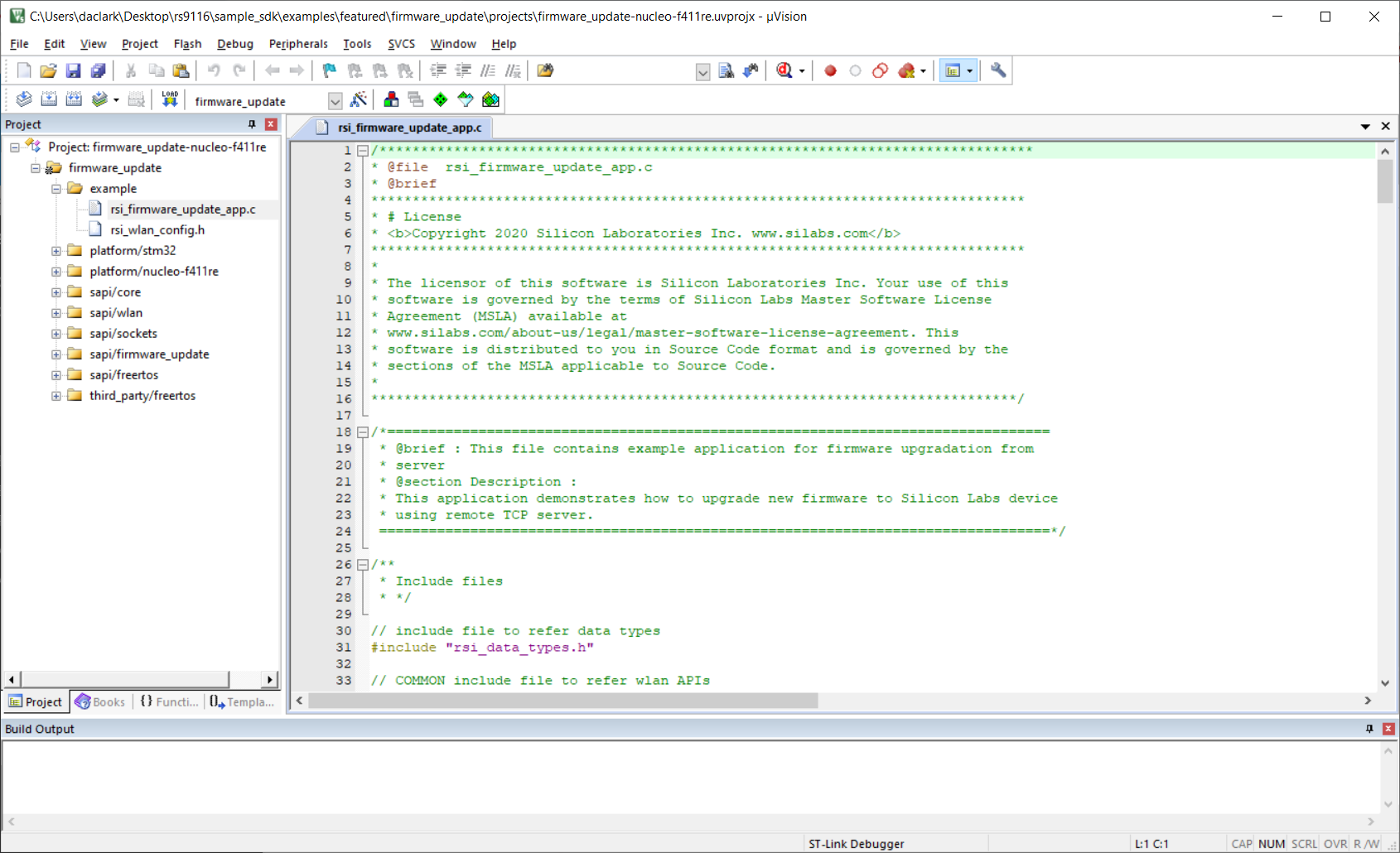Toggle auto-hide pin on Project panel
This screenshot has height=853, width=1400.
(250, 123)
